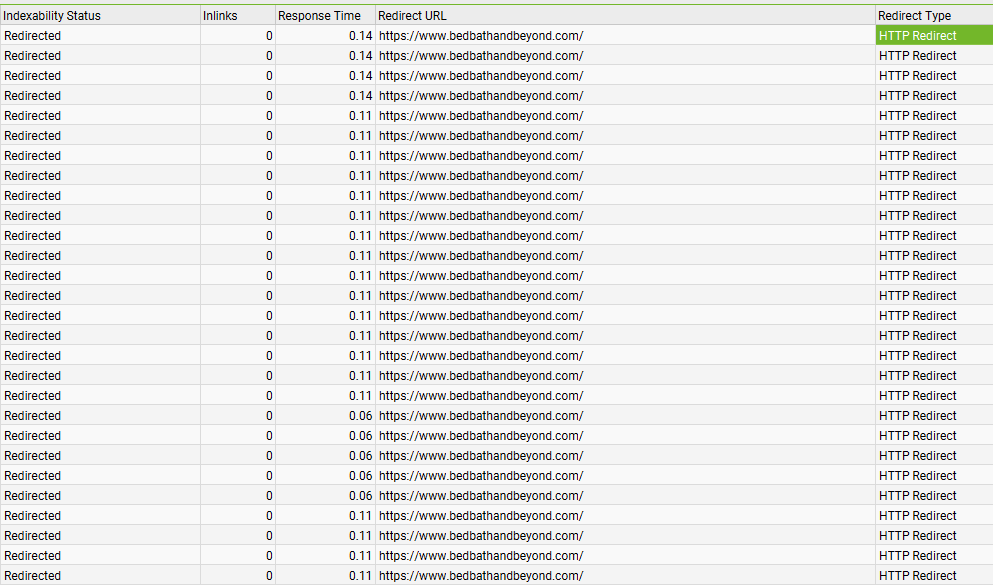Click the second row's bedbathandbeyond.com URL
The image size is (993, 585).
481,56
